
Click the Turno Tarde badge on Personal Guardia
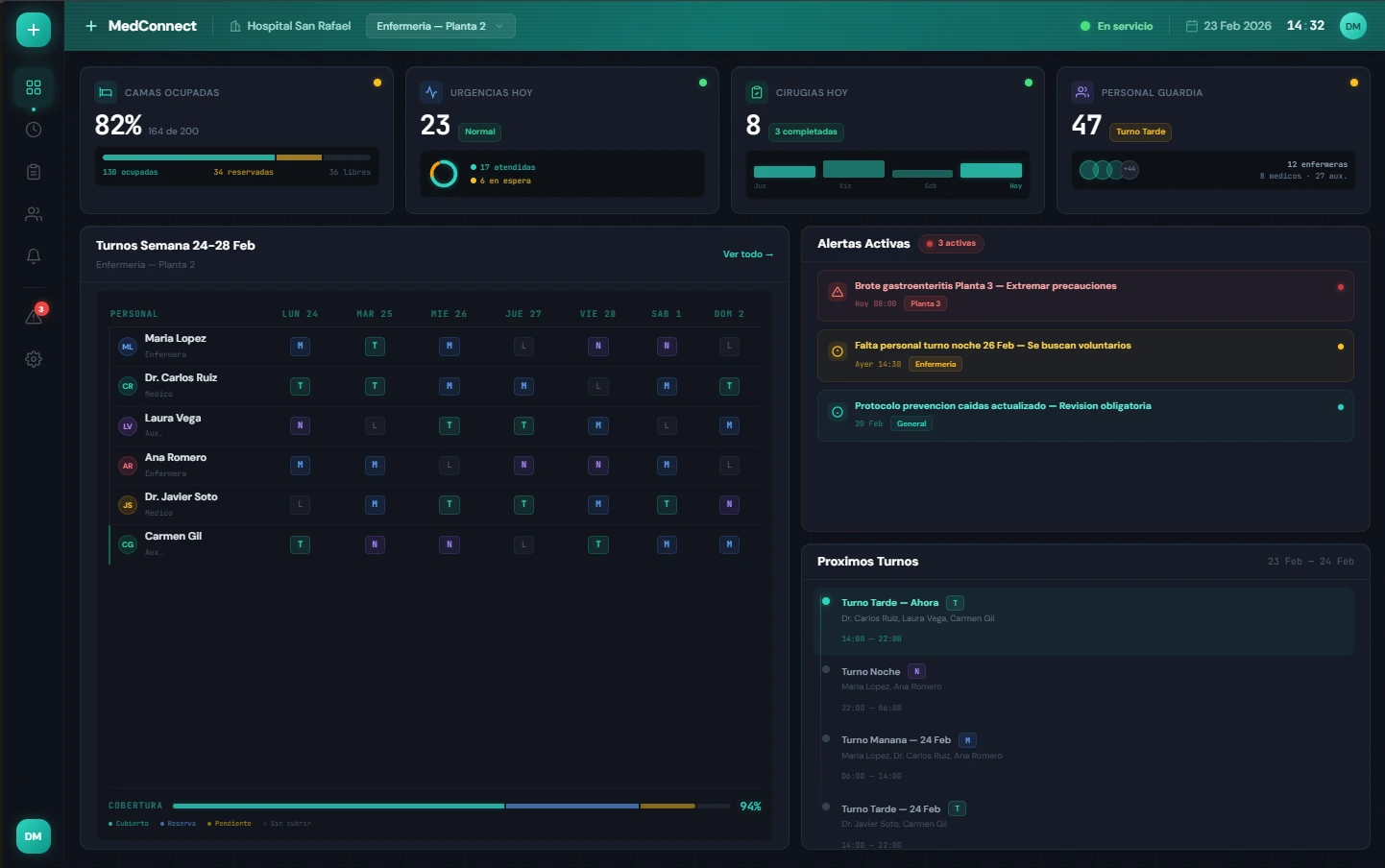pyautogui.click(x=1141, y=132)
